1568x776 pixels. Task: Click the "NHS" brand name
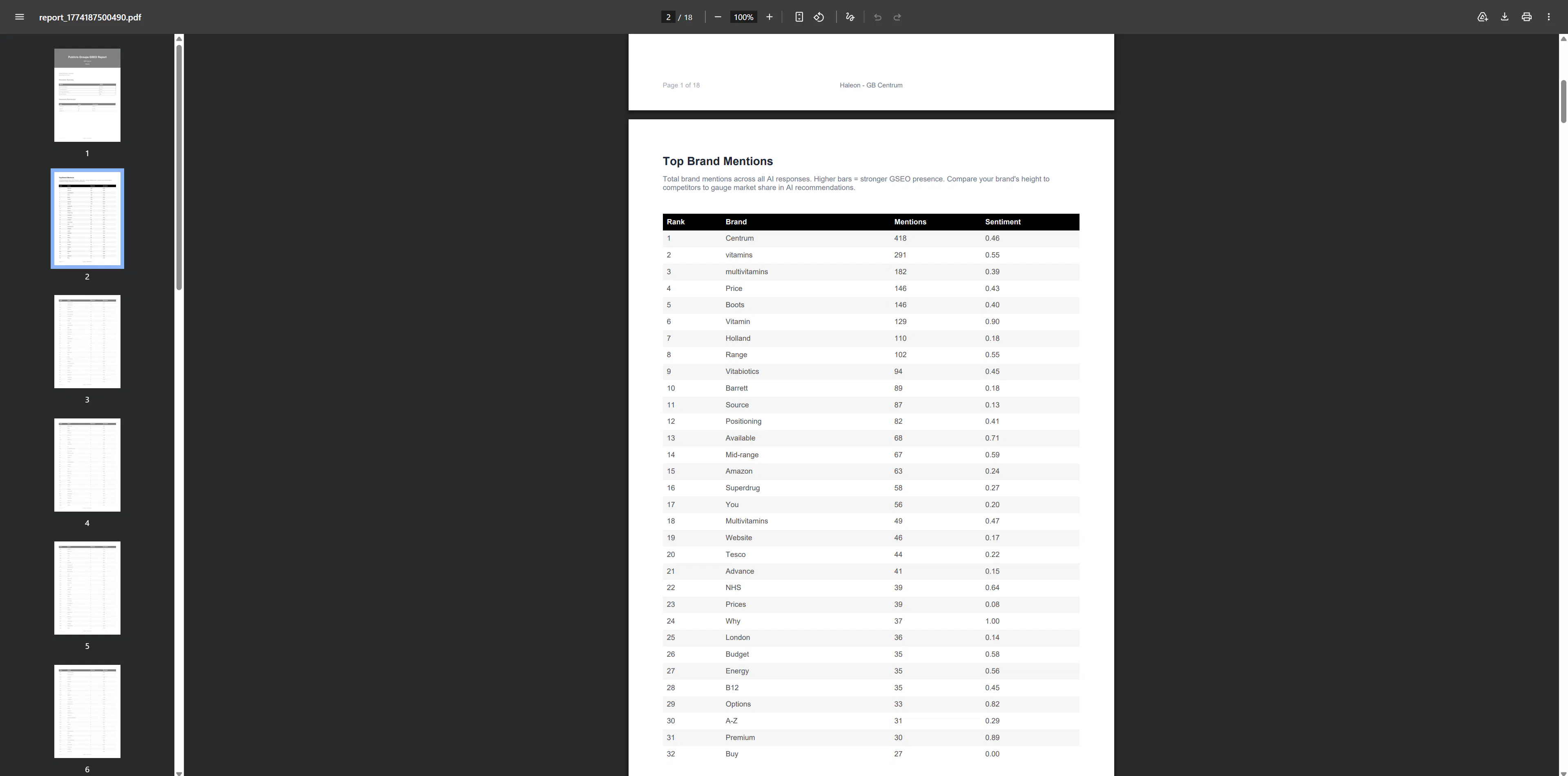(734, 588)
